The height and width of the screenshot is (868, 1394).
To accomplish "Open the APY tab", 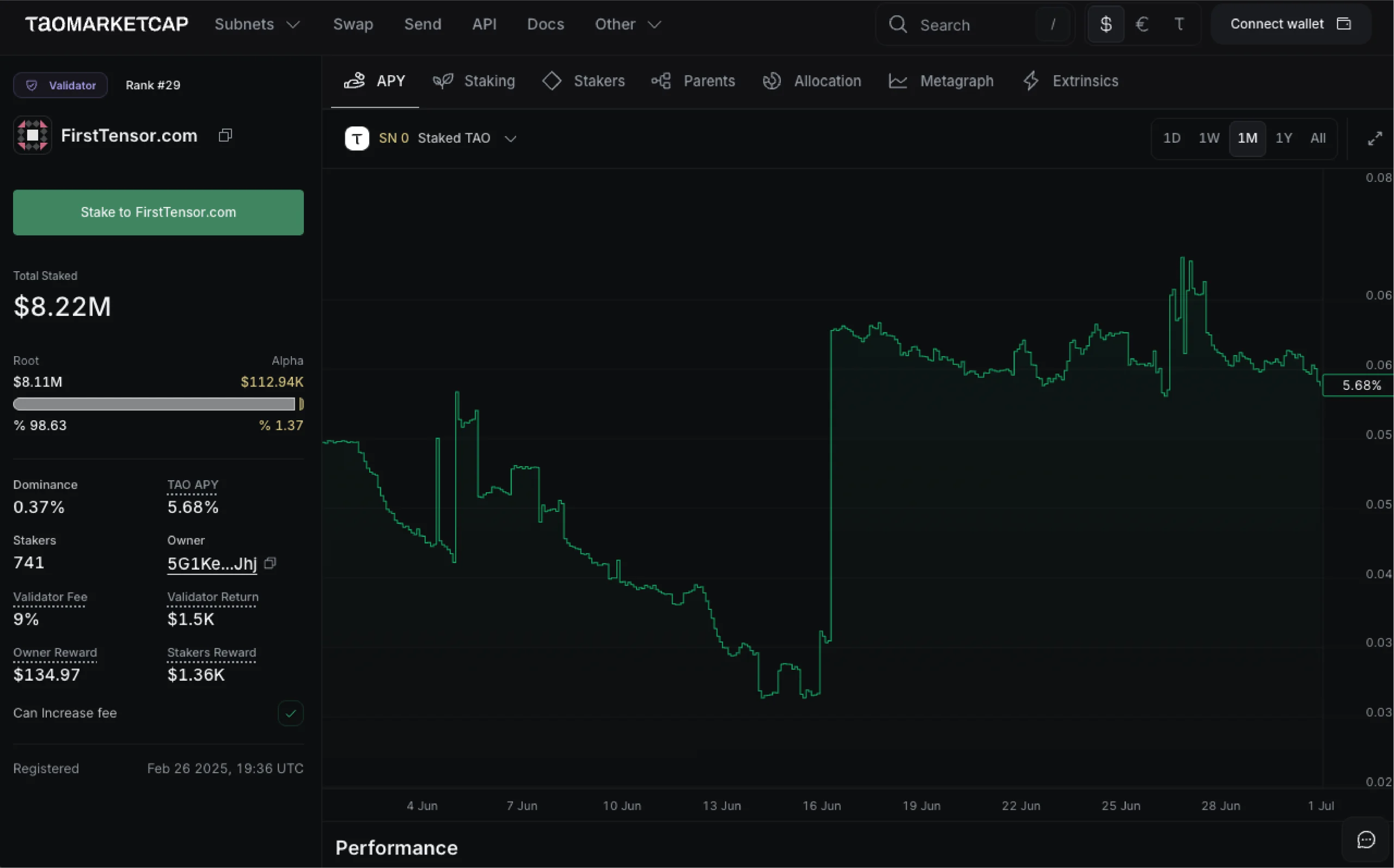I will tap(375, 81).
